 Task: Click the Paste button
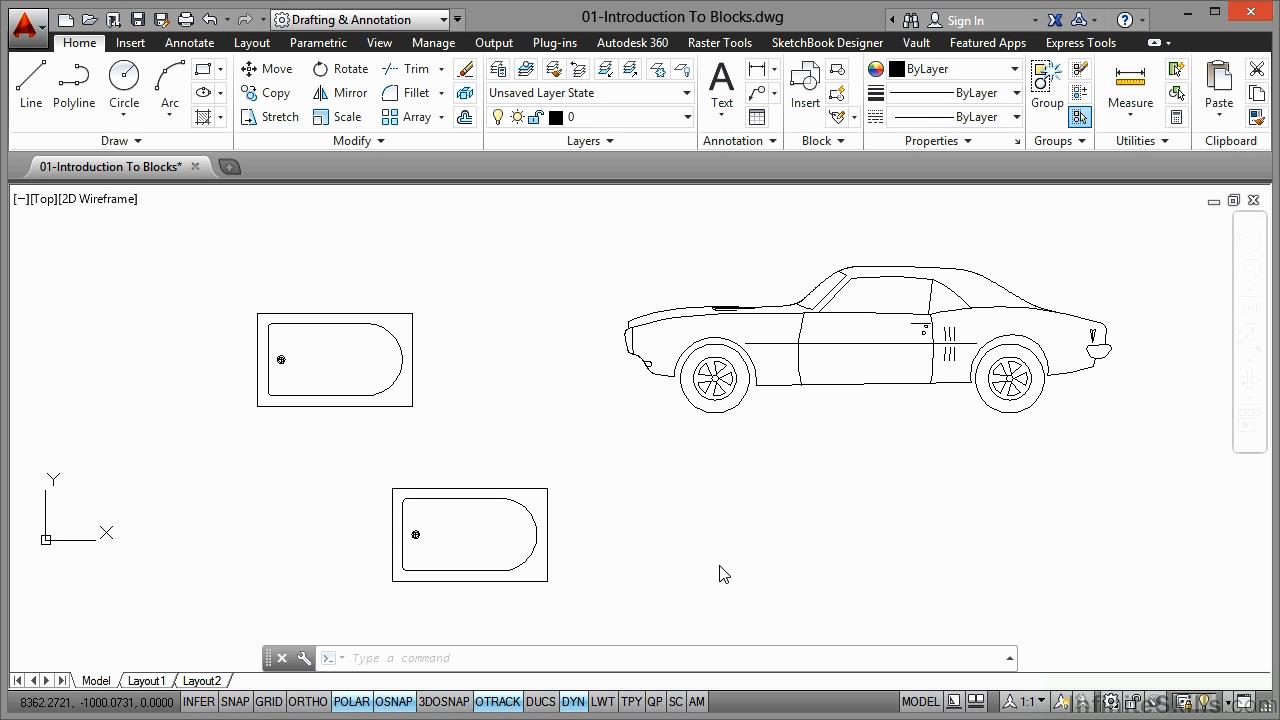click(1218, 85)
